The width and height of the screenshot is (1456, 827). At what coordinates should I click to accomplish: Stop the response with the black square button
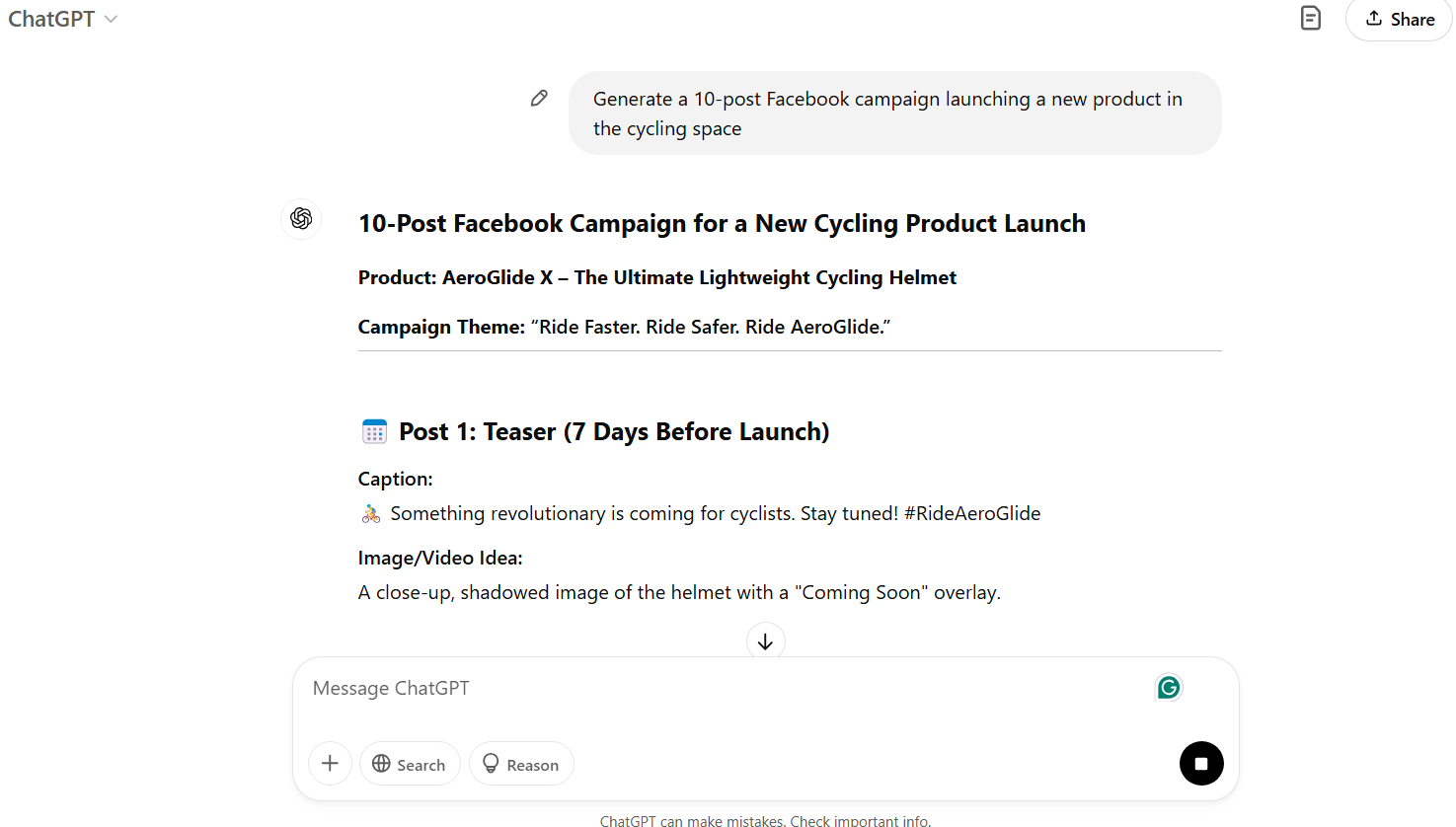coord(1201,763)
